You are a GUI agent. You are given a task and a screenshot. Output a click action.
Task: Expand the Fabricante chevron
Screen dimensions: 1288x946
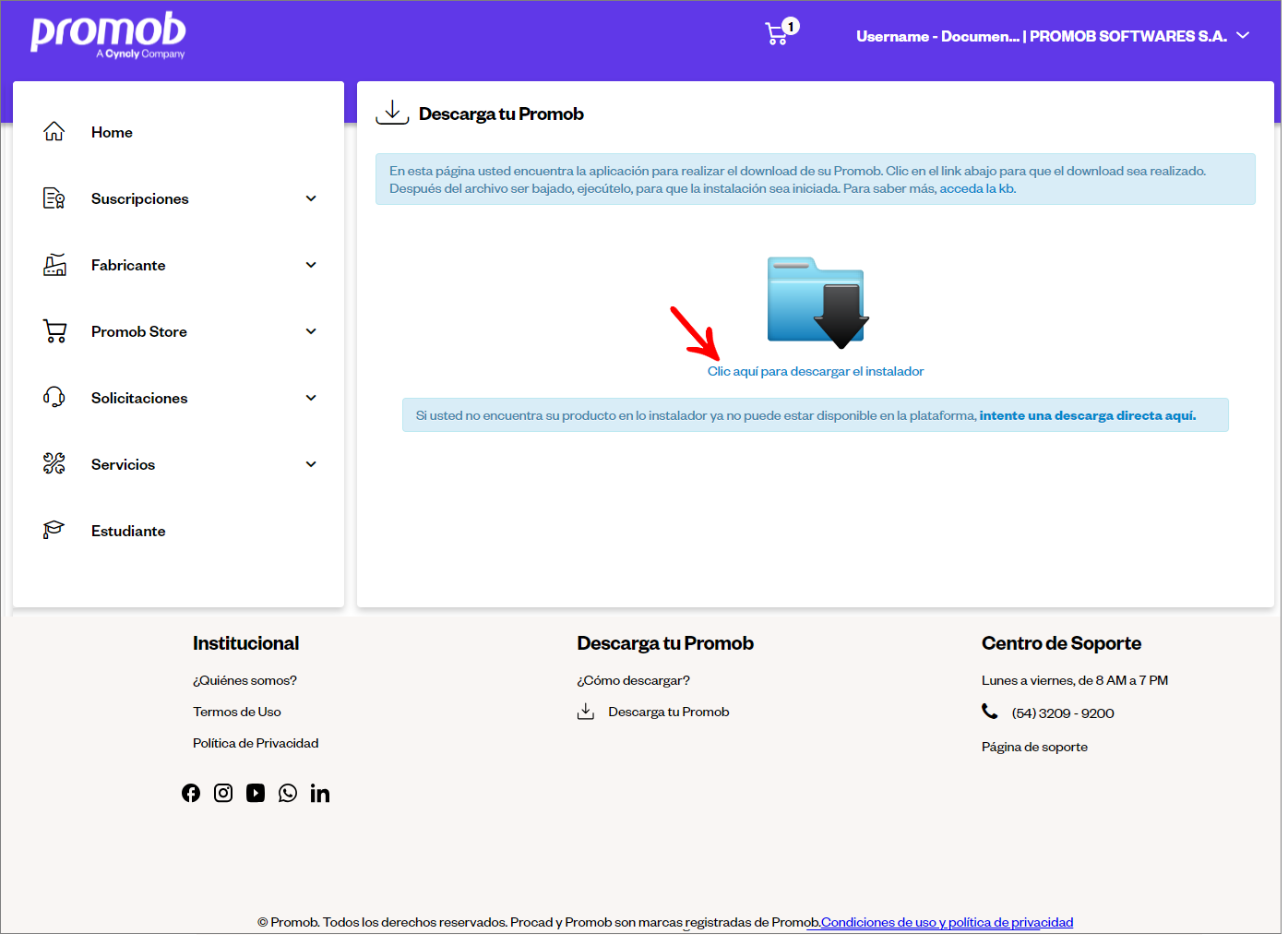[311, 265]
